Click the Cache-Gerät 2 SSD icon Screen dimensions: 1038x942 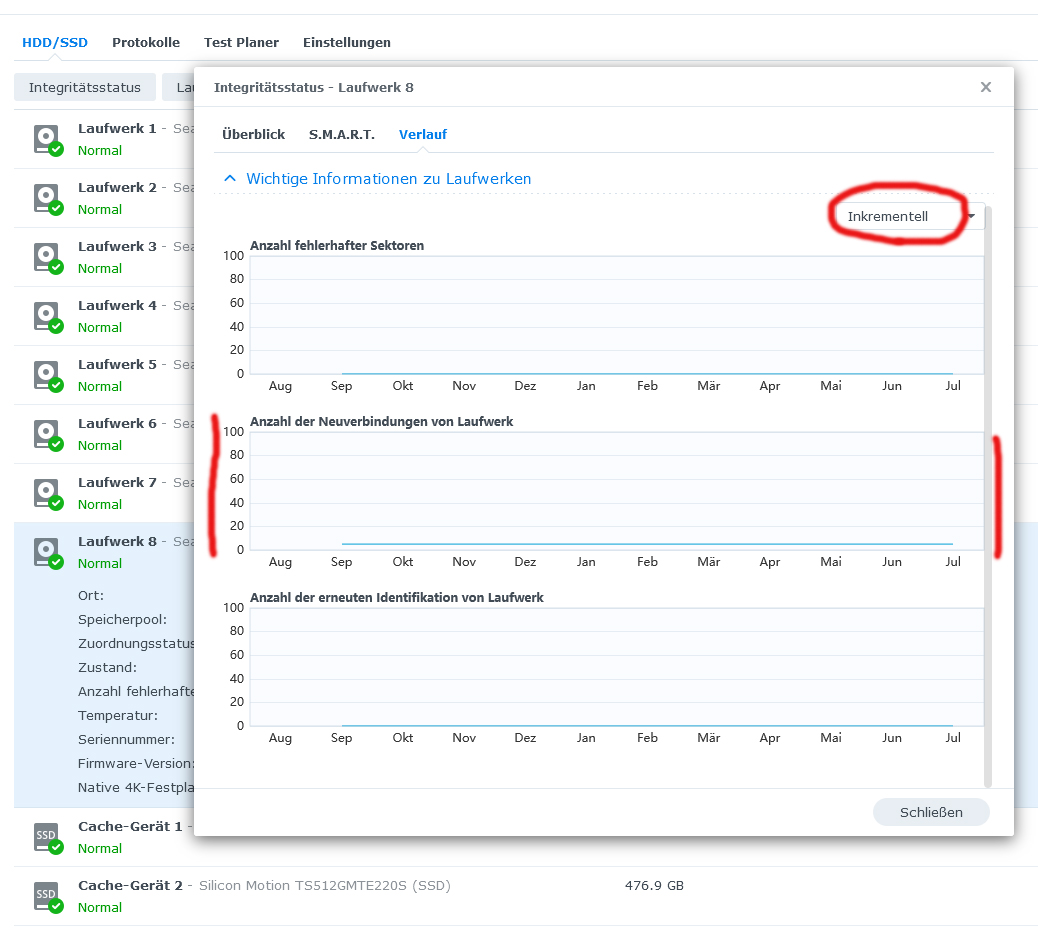pyautogui.click(x=48, y=897)
